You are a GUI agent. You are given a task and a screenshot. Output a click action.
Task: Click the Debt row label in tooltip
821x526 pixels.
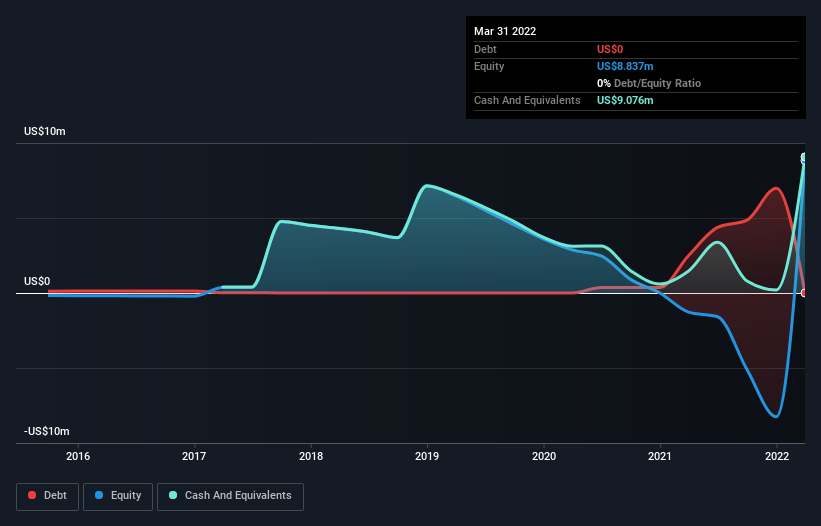(485, 49)
